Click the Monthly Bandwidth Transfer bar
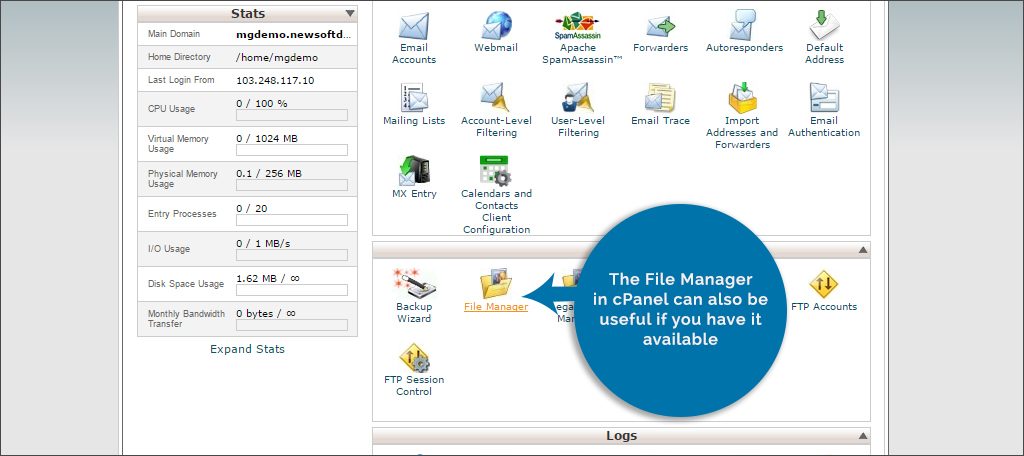Screen dimensions: 1024x456 292,325
